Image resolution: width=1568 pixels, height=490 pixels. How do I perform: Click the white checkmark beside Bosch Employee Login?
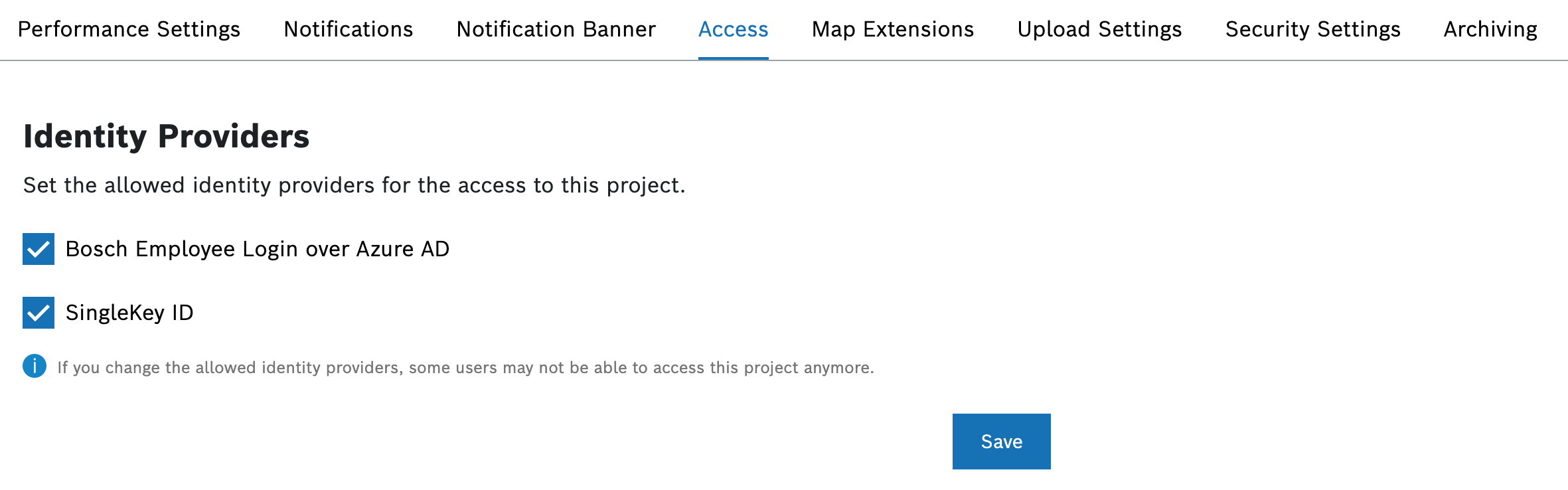click(x=39, y=249)
